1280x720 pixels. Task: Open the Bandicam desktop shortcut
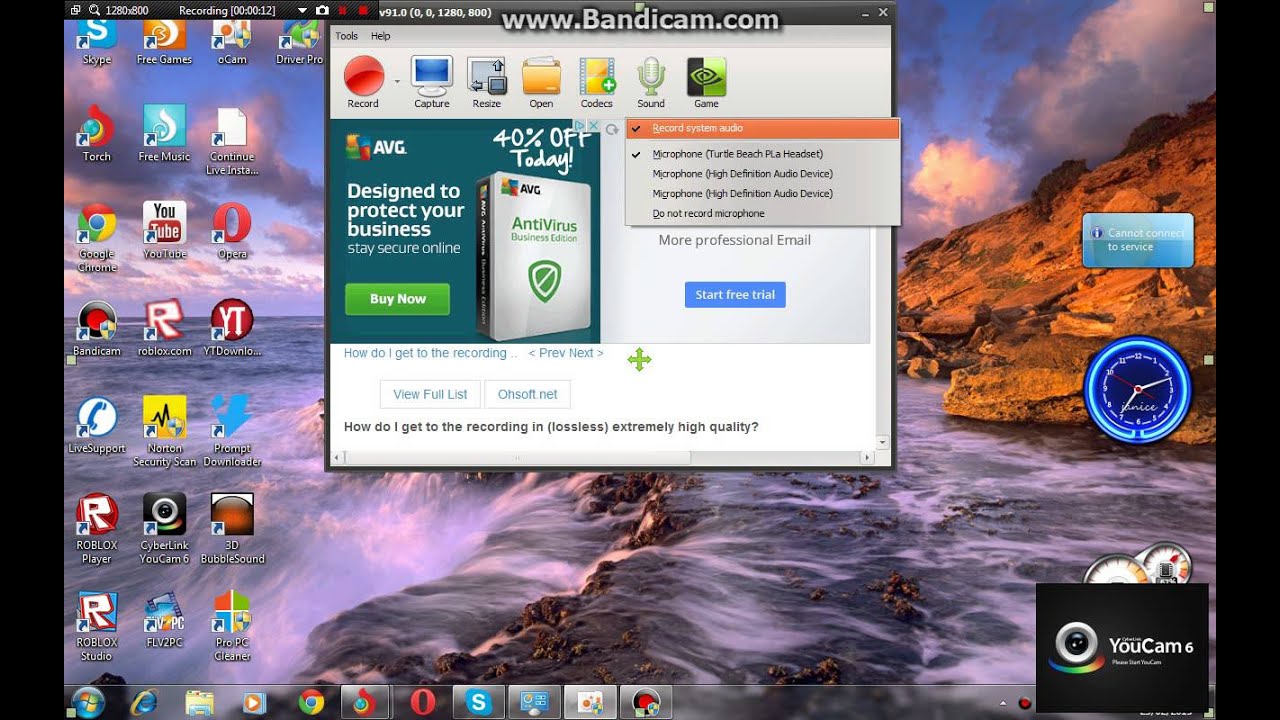[x=97, y=328]
